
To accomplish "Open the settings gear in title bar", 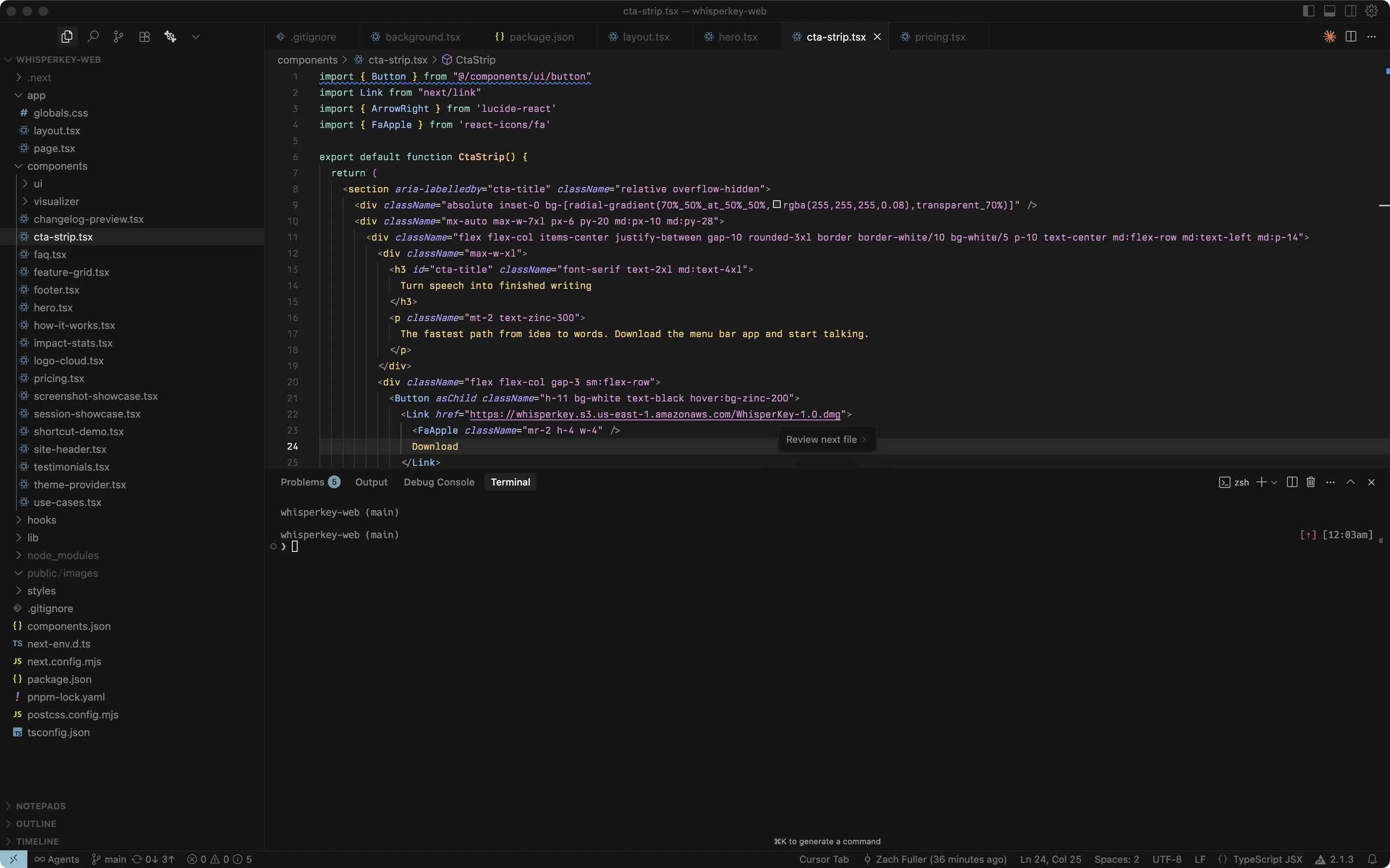I will point(1371,11).
